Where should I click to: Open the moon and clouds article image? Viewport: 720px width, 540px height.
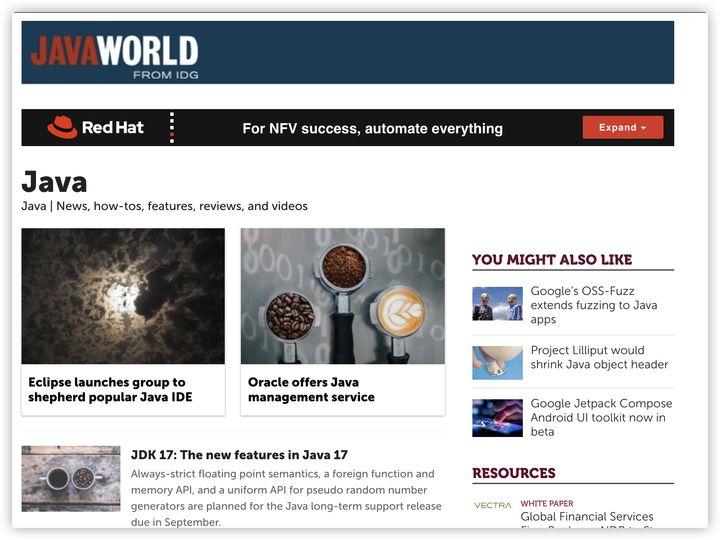[123, 296]
